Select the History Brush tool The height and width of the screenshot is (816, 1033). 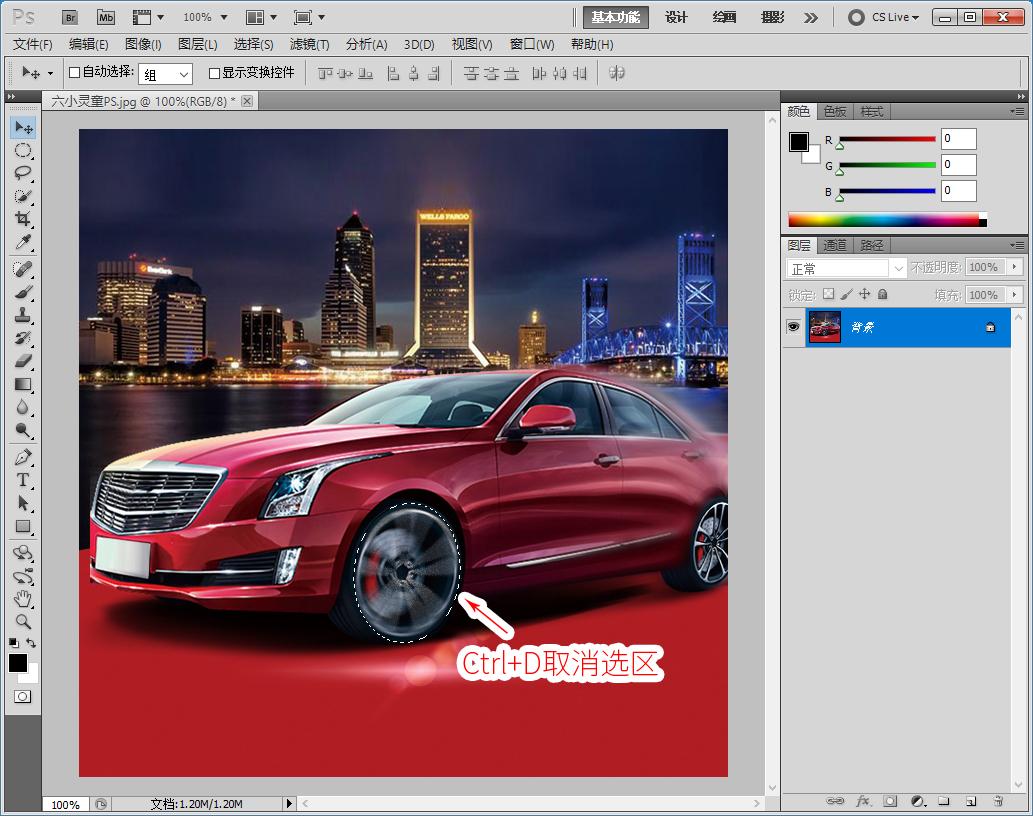(x=23, y=338)
